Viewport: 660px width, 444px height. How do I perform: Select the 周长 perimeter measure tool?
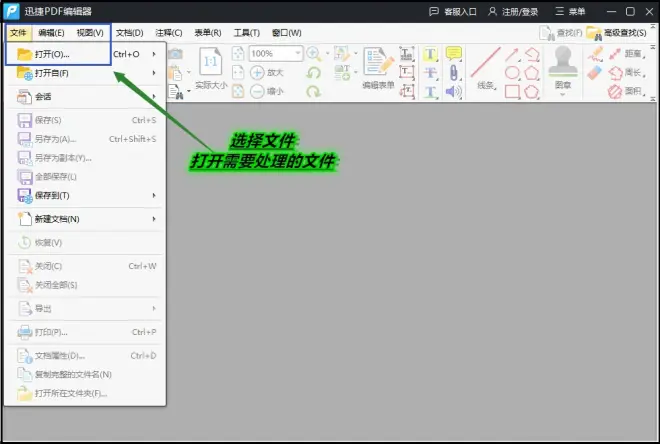[x=627, y=72]
